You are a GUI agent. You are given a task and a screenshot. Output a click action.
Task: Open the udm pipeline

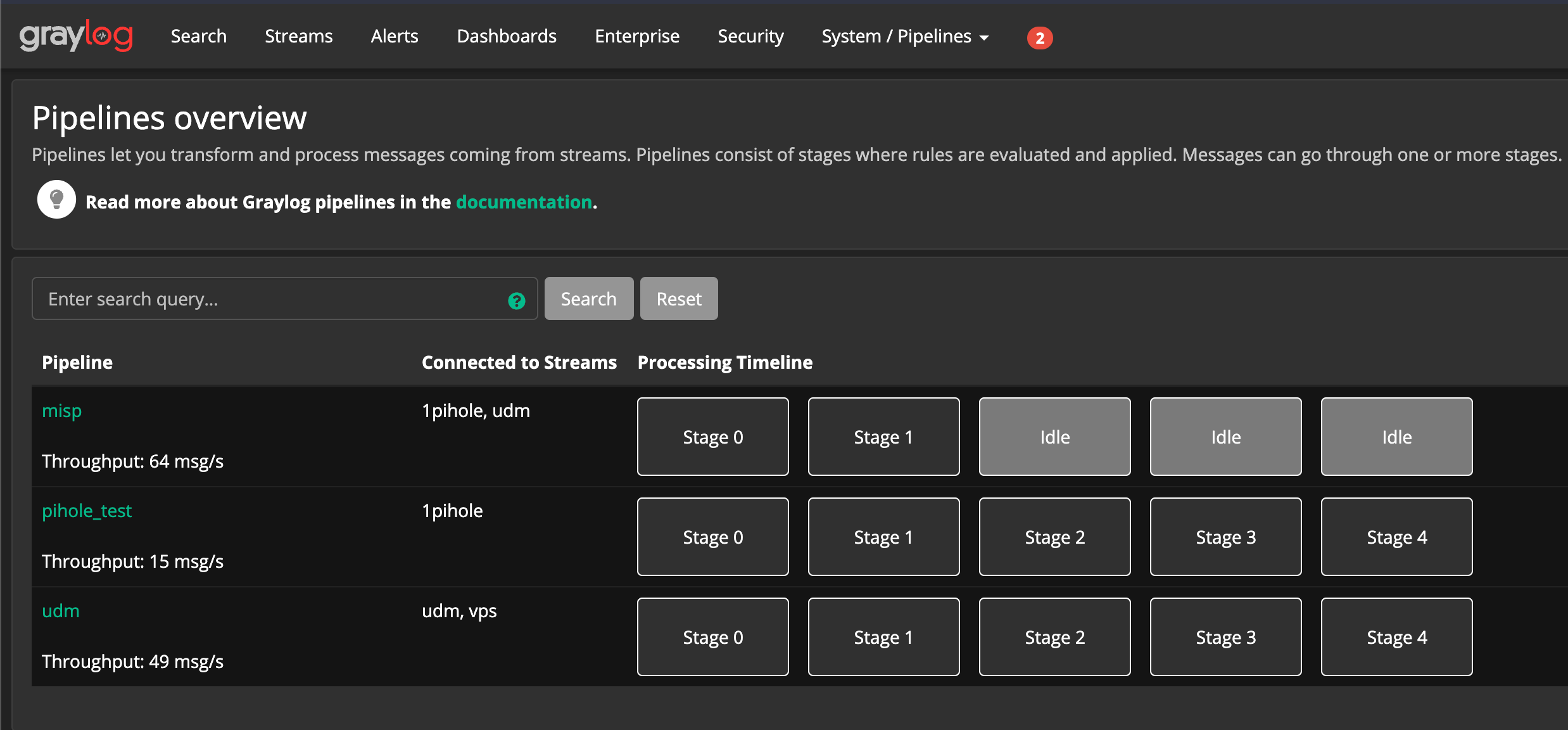(60, 611)
